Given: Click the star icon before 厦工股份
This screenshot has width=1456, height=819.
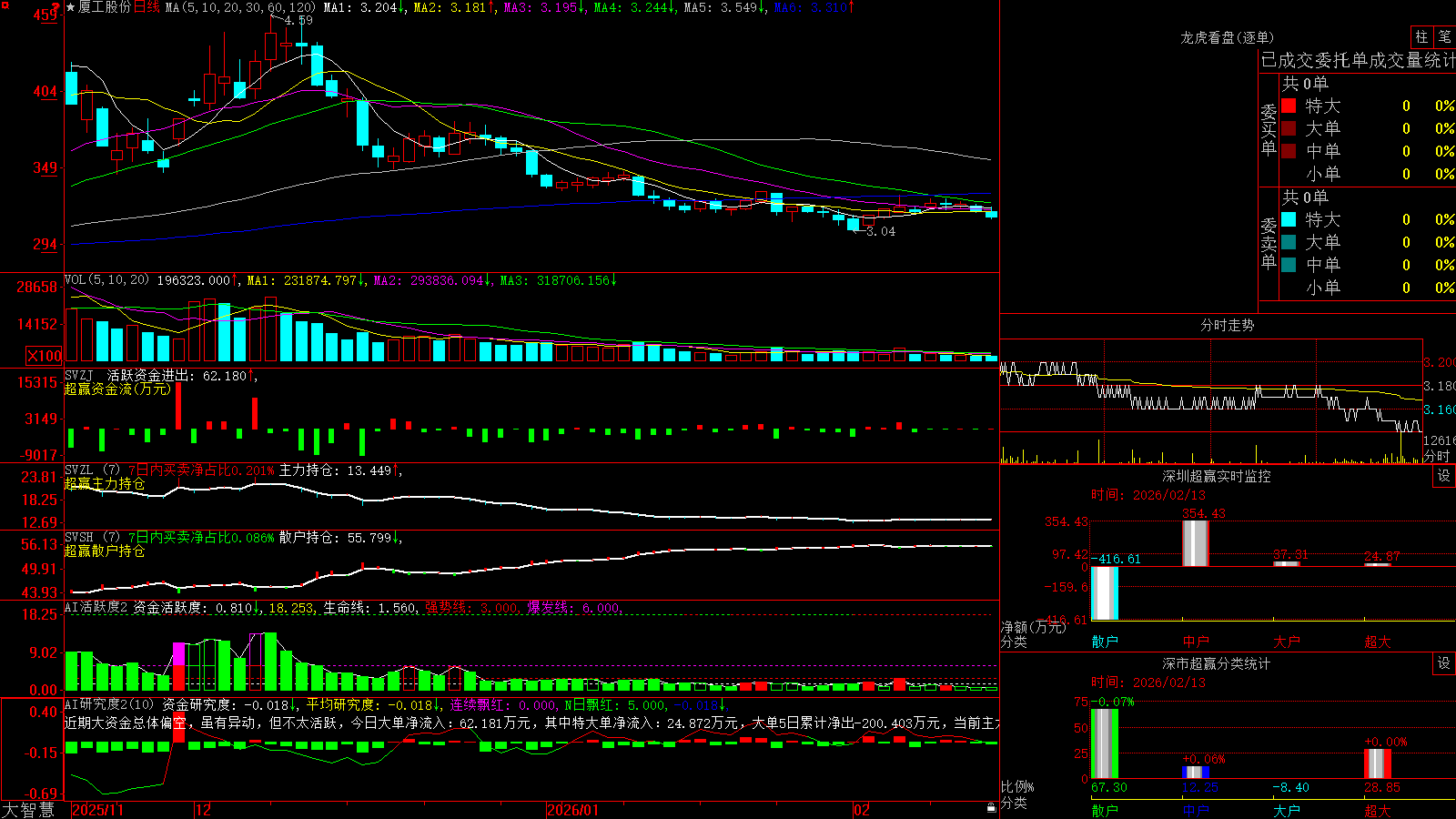Looking at the screenshot, I should coord(70,7).
